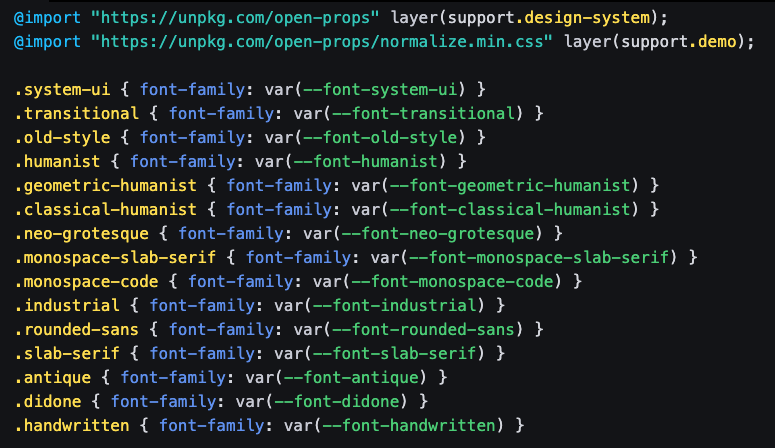The height and width of the screenshot is (448, 775).
Task: Click the .antique selector
Action: tap(52, 378)
